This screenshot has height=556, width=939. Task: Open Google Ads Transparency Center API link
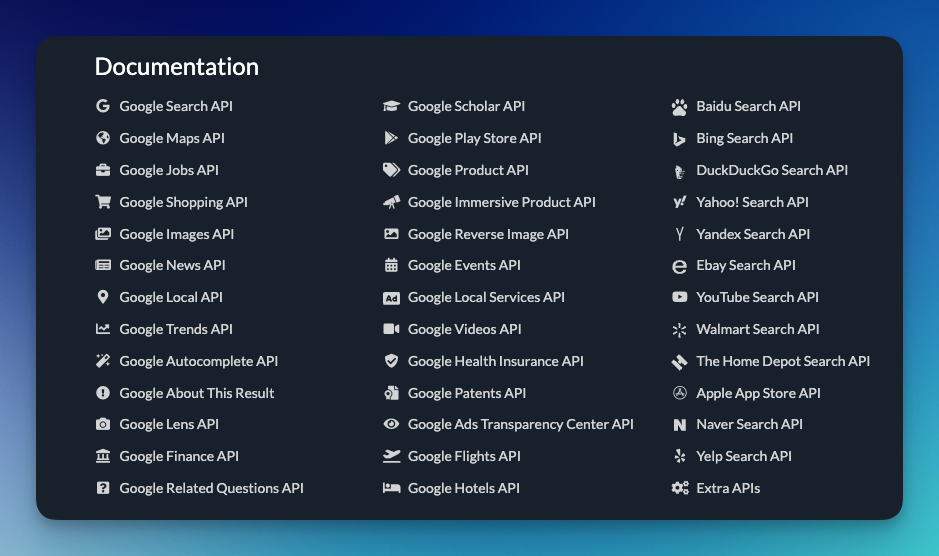click(520, 424)
